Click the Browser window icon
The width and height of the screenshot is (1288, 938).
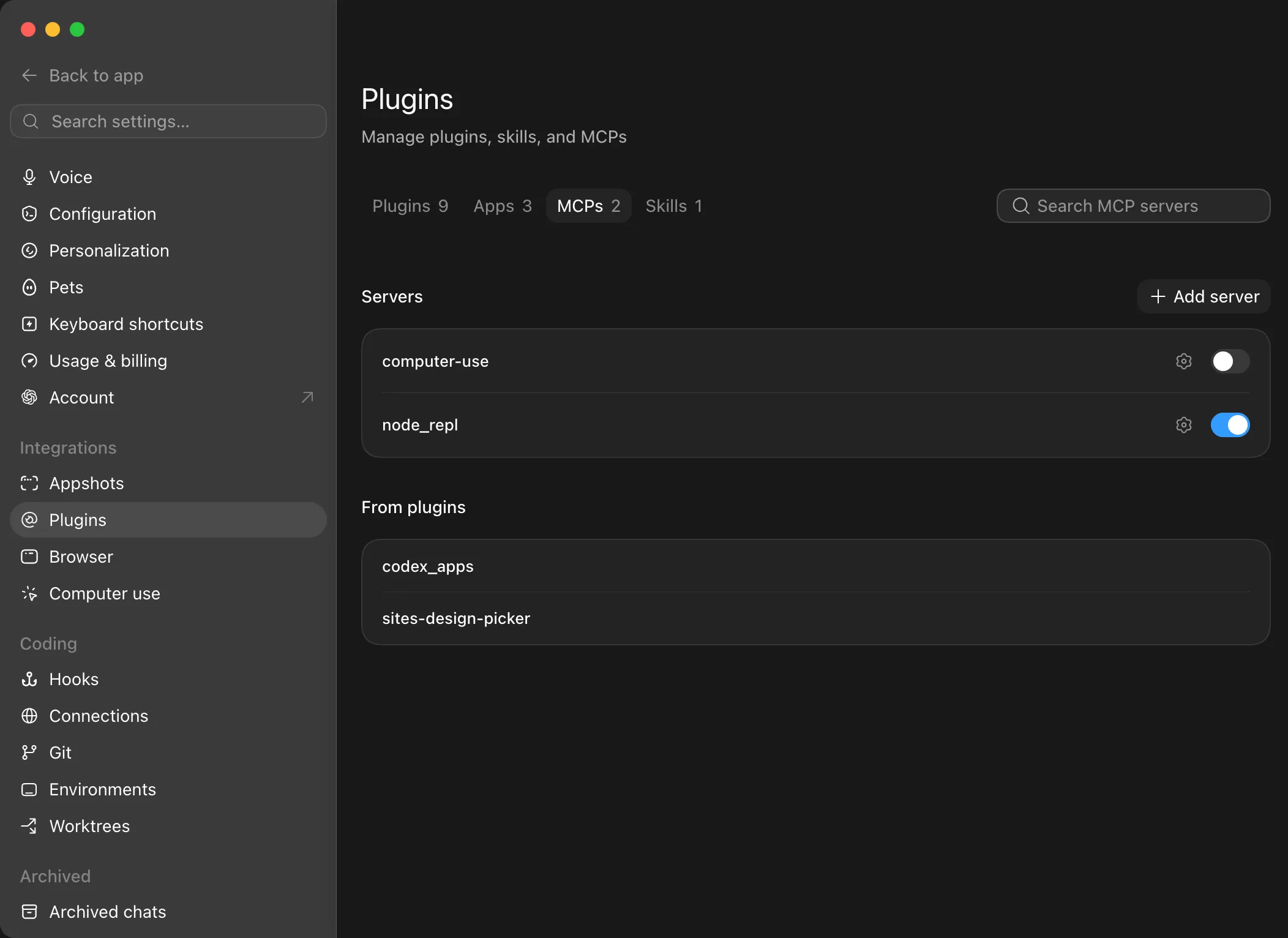29,557
